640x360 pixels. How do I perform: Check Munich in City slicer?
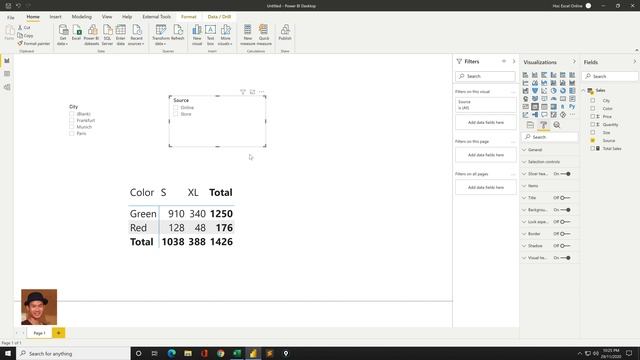point(72,127)
